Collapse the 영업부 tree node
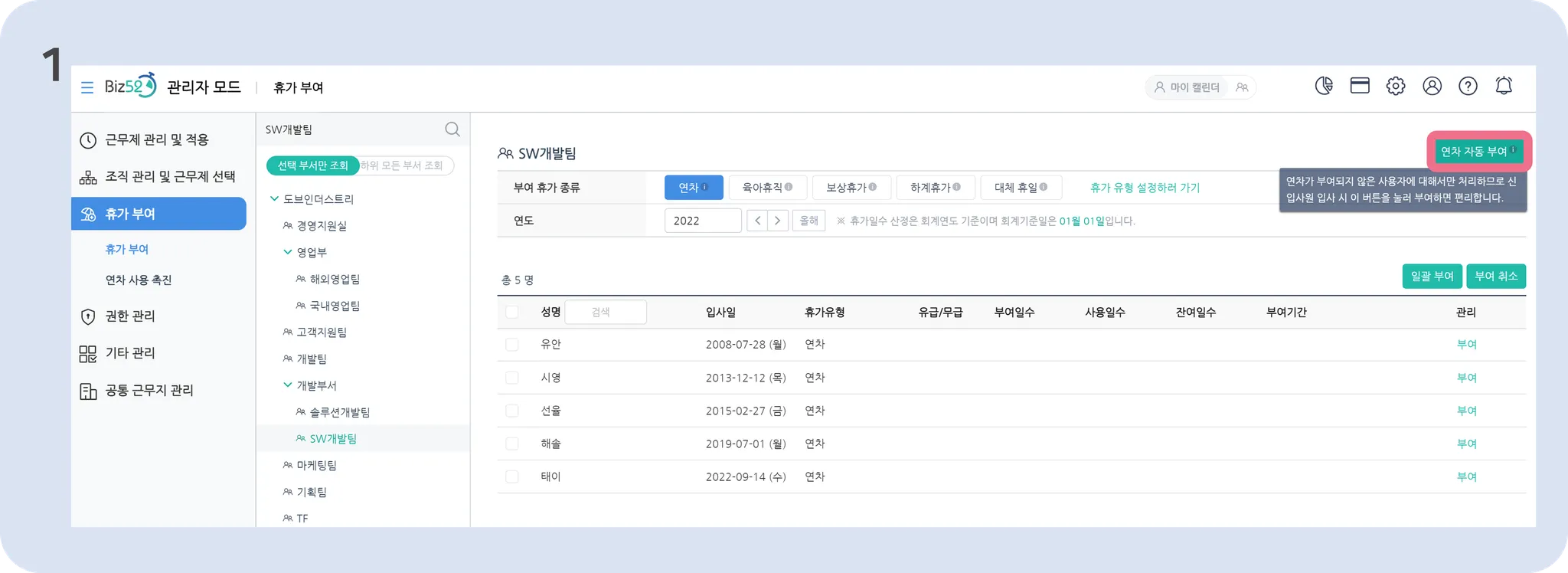1568x573 pixels. coord(288,252)
